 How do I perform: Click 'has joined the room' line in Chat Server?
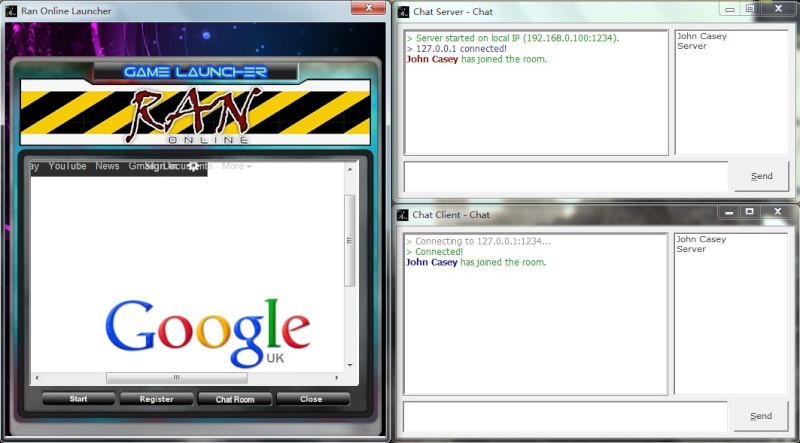pyautogui.click(x=476, y=59)
